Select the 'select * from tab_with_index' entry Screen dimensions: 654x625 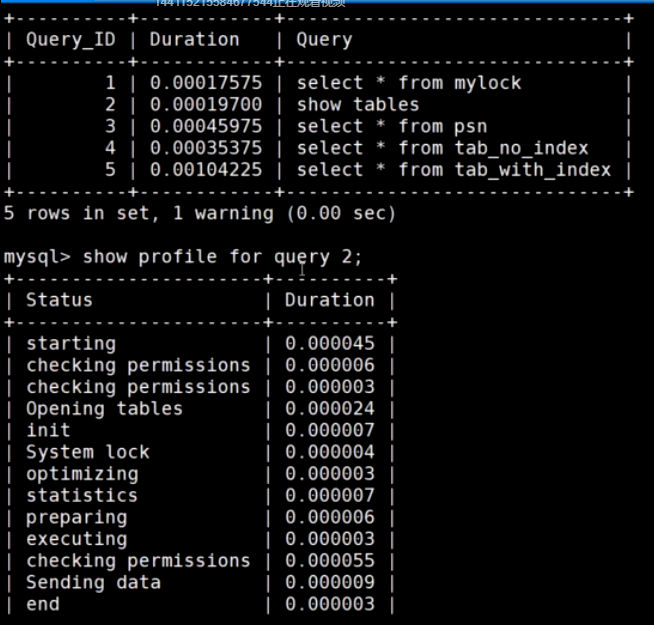click(453, 170)
